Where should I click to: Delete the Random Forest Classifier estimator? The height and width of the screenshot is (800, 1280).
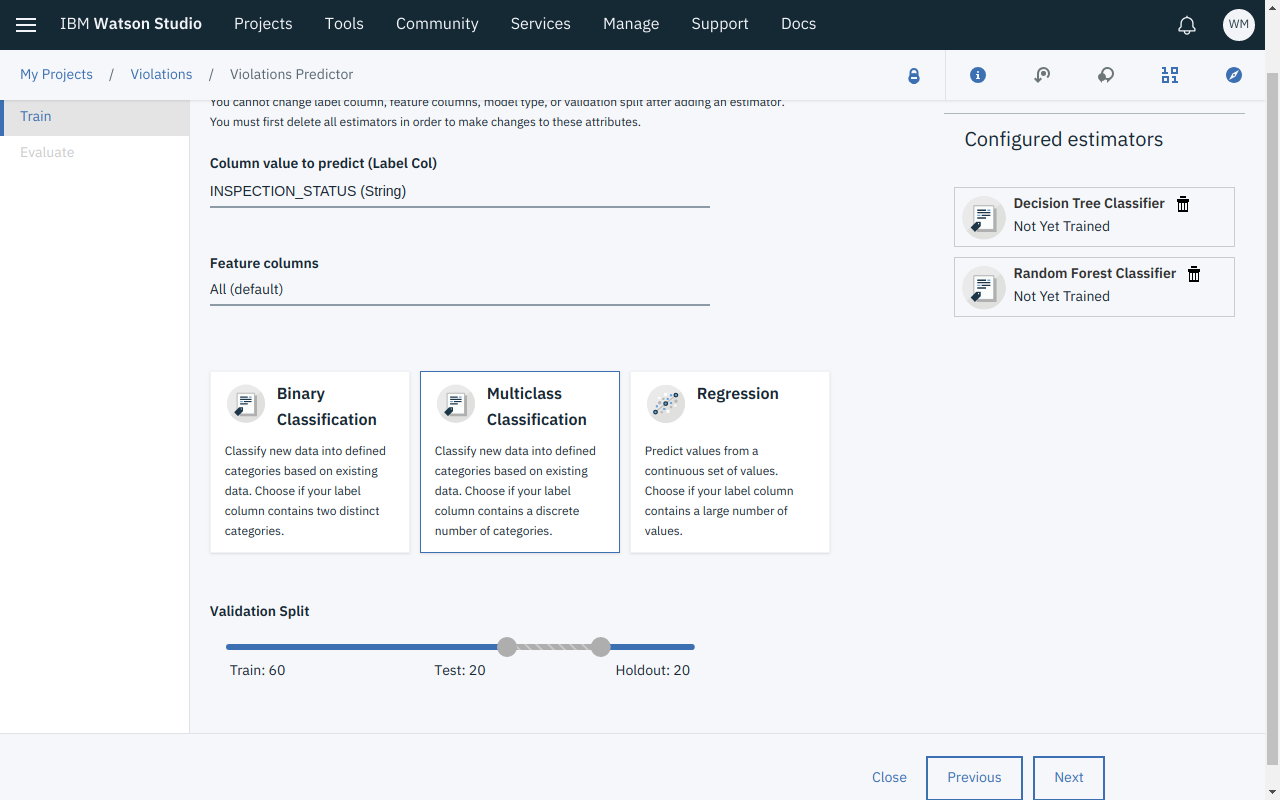coord(1194,274)
